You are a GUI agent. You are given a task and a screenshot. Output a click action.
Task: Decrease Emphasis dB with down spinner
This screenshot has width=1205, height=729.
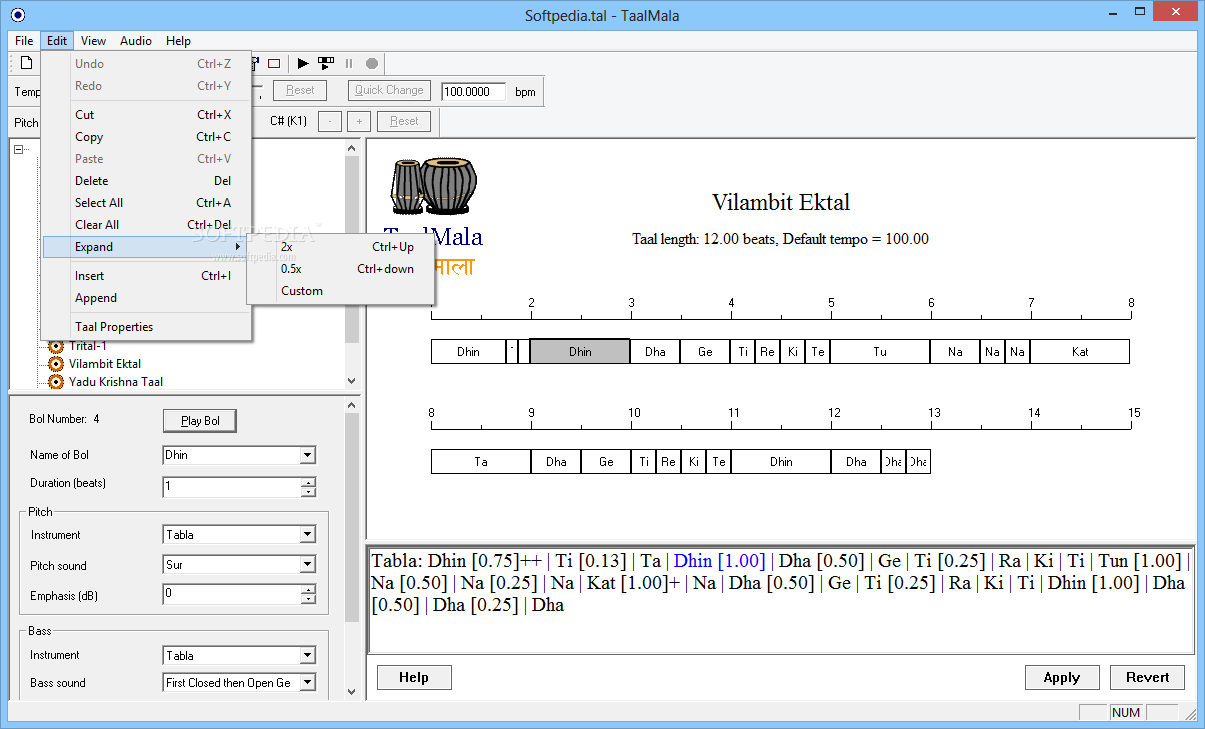308,599
